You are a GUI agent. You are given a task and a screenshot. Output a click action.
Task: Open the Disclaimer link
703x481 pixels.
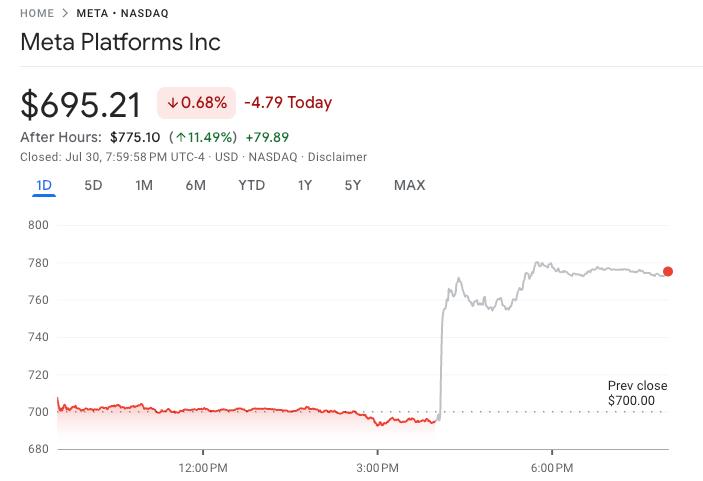337,157
